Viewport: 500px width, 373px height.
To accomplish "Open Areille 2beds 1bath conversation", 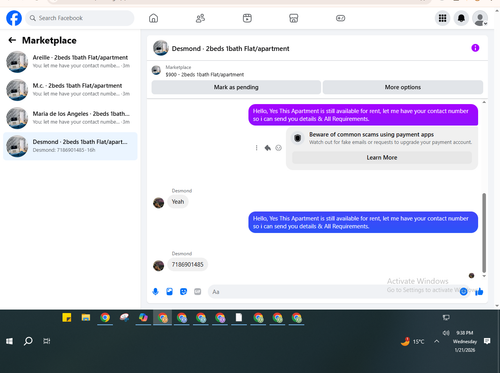I will (x=70, y=62).
